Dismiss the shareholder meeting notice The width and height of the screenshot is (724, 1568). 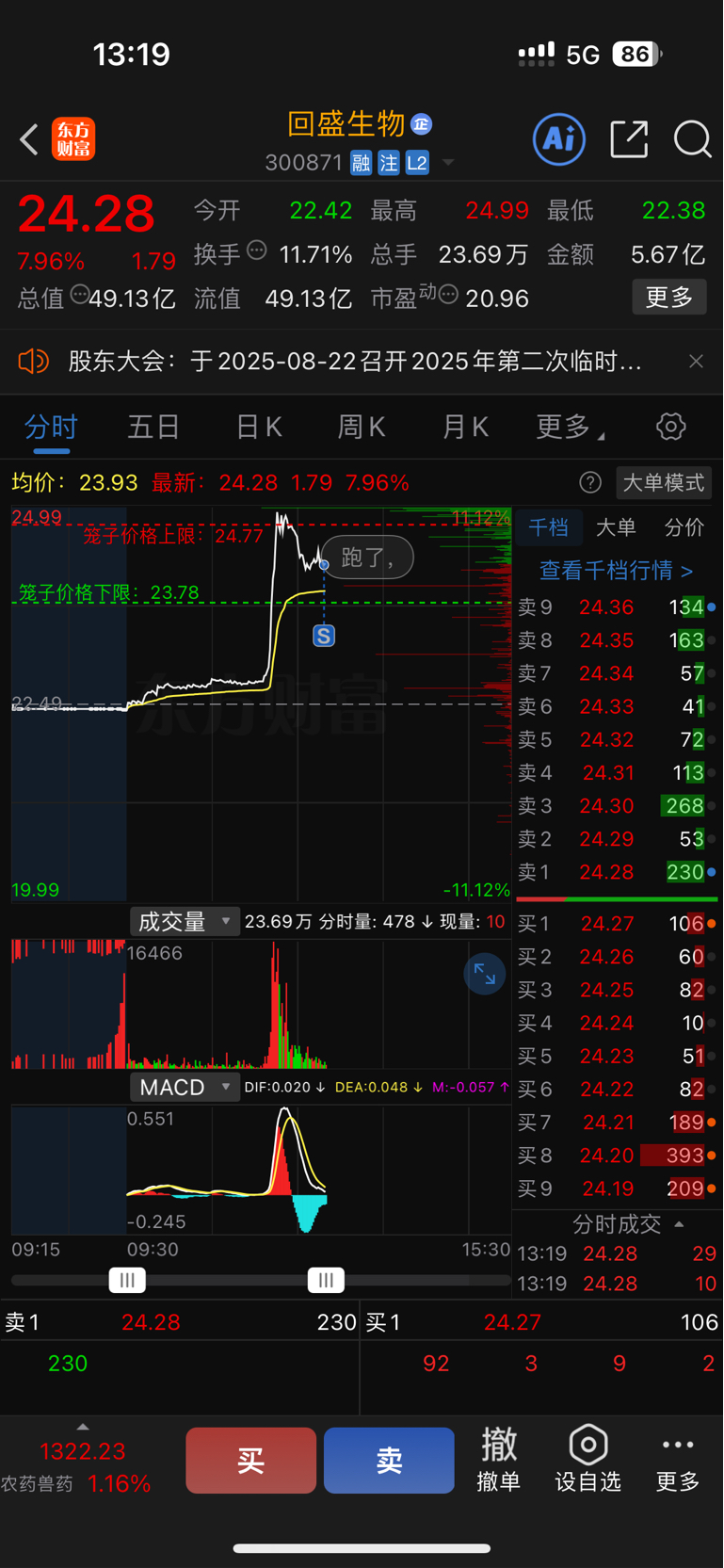pos(696,361)
